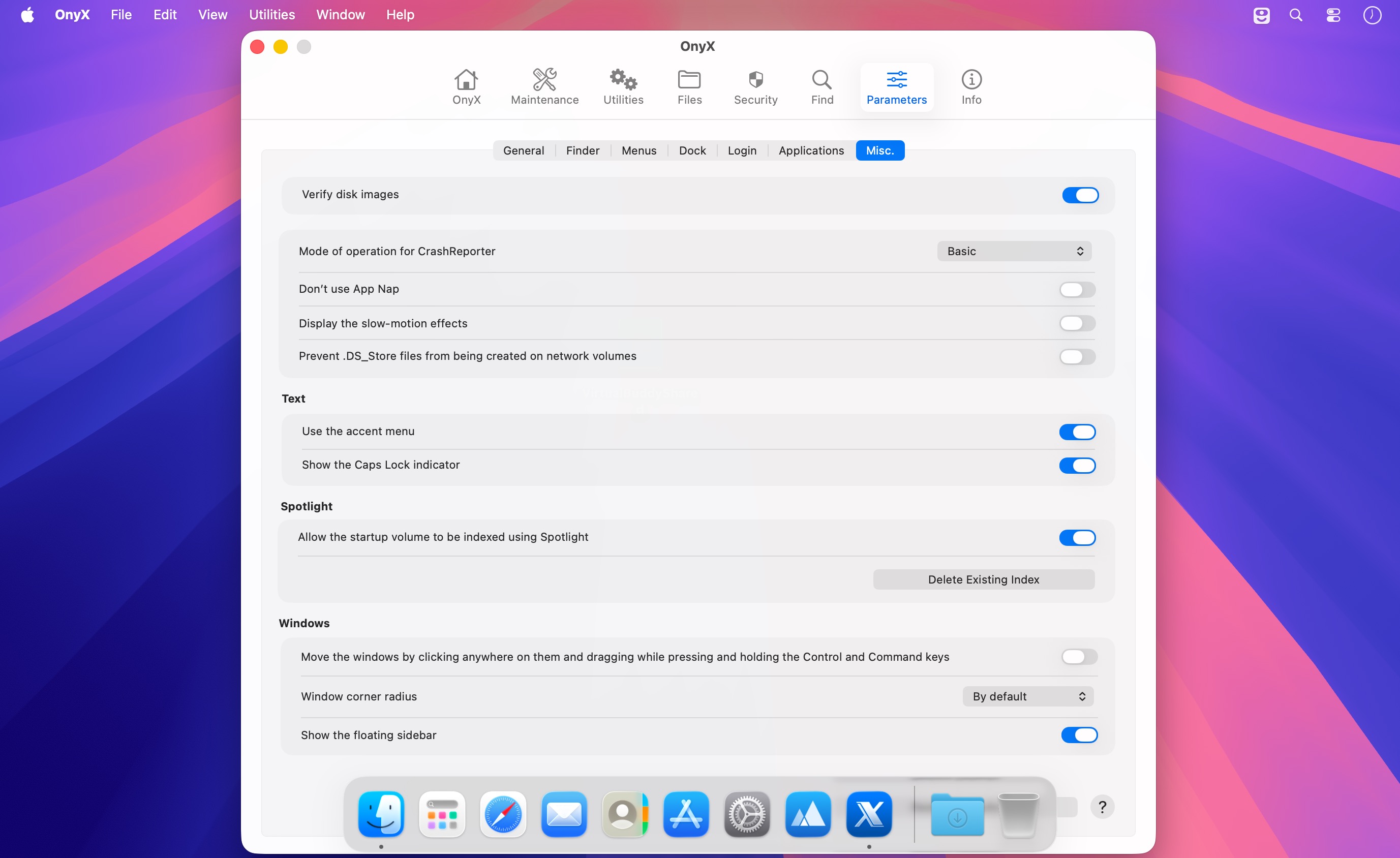Screen dimensions: 1400x858
Task: Open Finder from the Dock
Action: click(381, 814)
